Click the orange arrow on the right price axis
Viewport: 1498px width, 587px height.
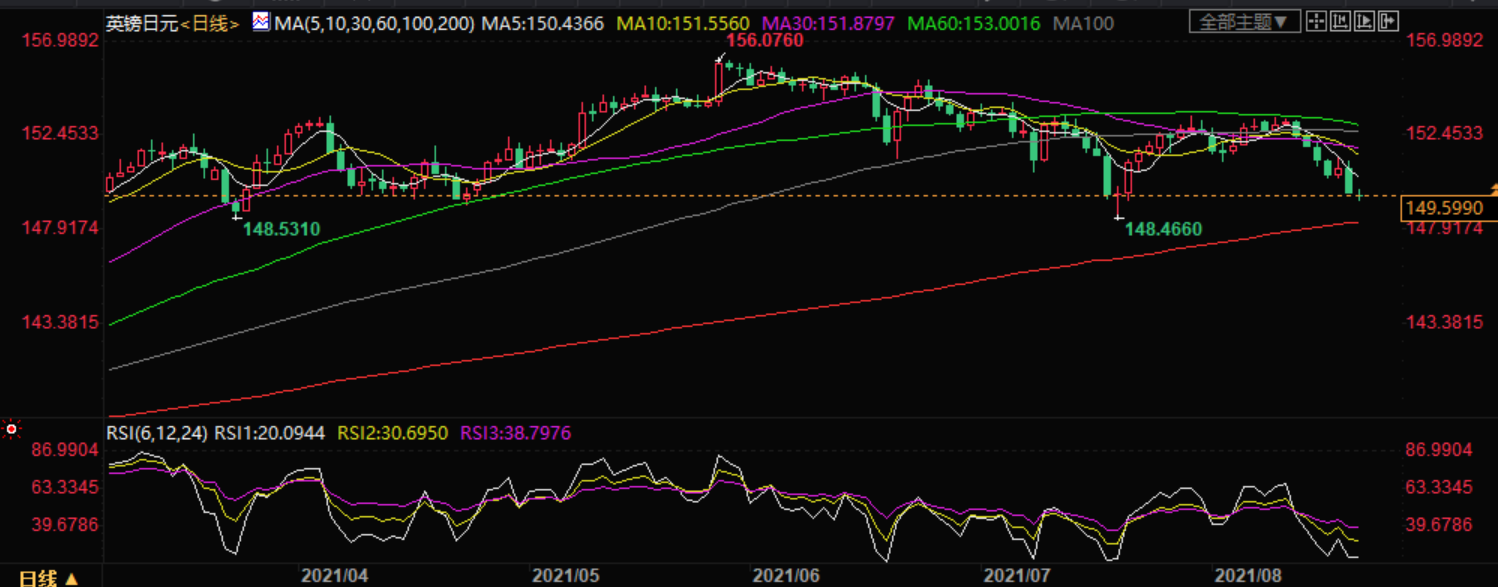(x=1493, y=189)
